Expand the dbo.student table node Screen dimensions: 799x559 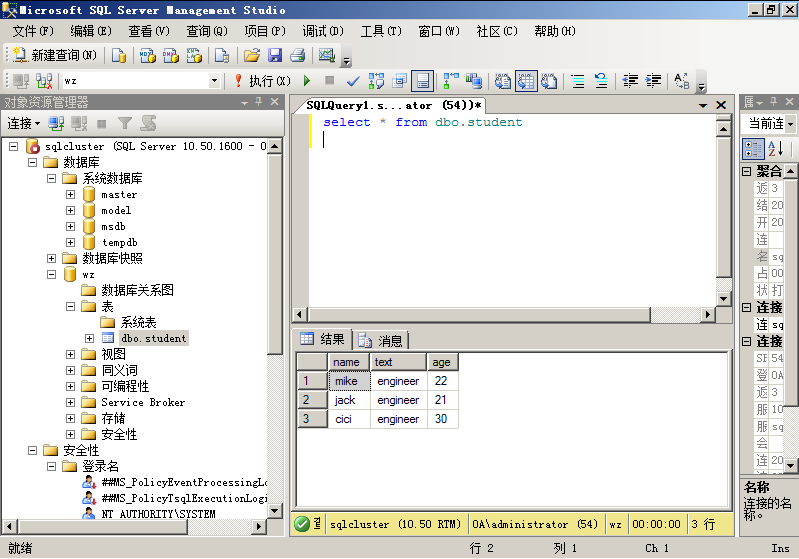89,338
